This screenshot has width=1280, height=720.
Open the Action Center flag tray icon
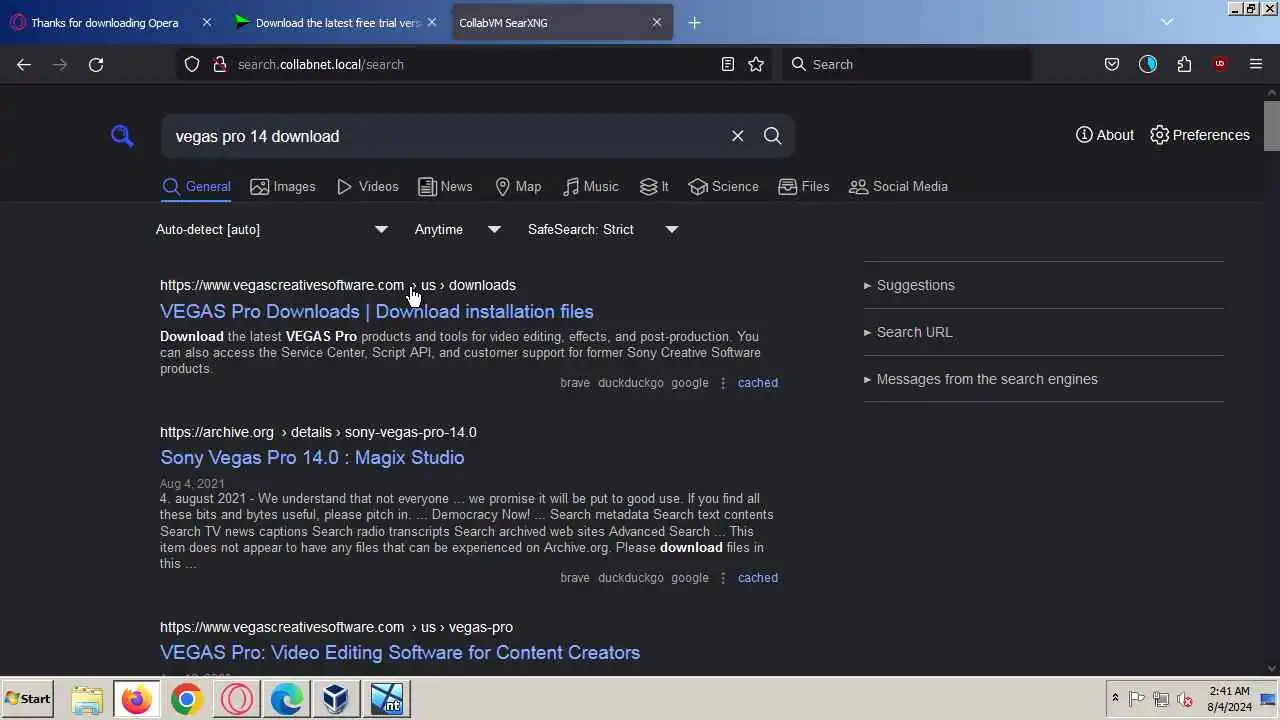click(1137, 699)
